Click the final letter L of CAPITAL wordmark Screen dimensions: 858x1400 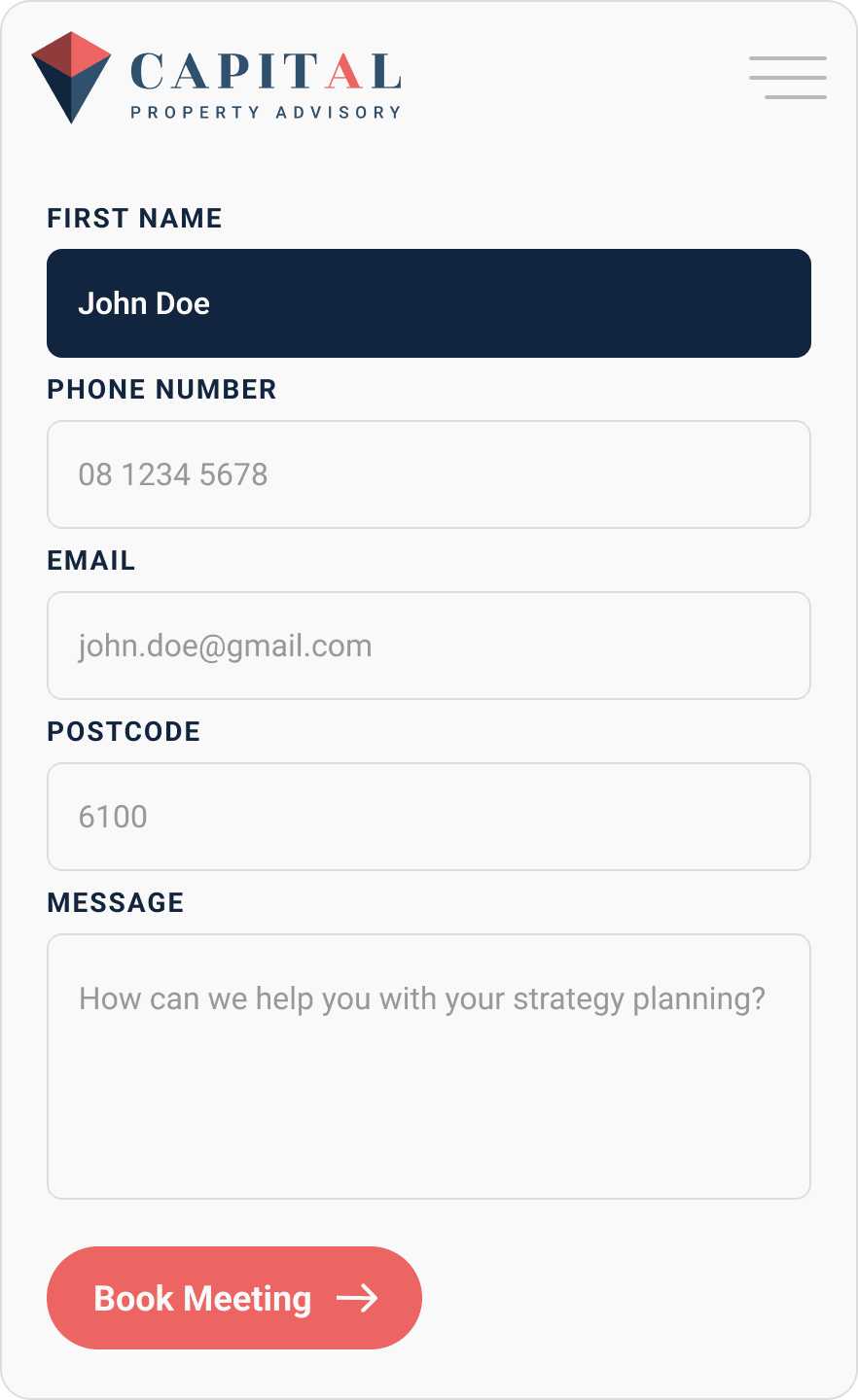coord(385,72)
